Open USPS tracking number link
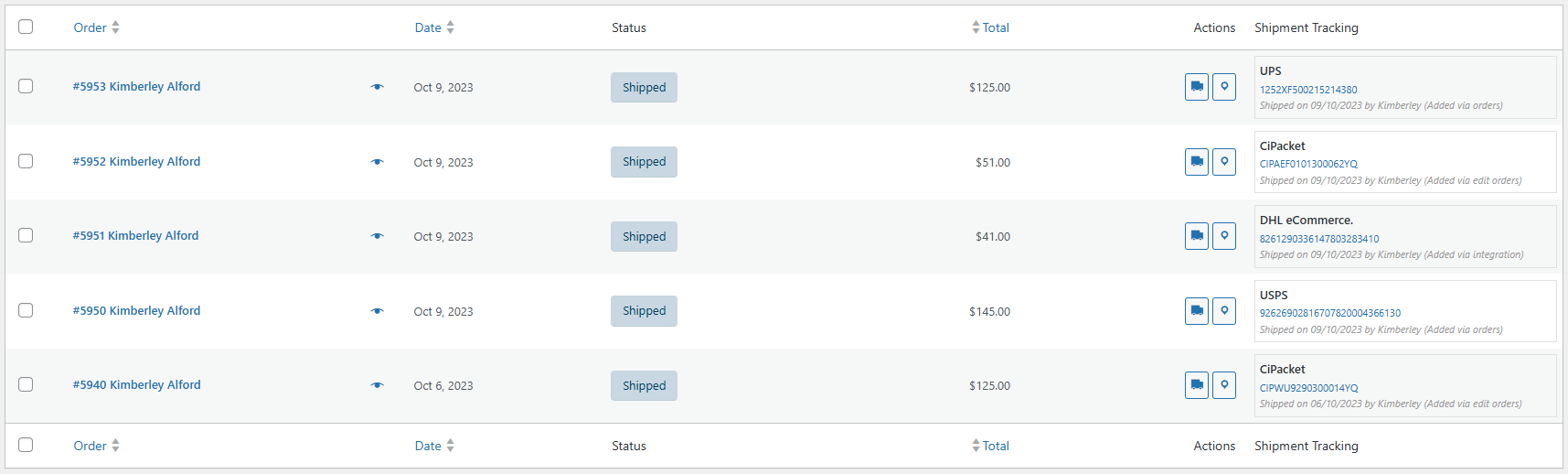The width and height of the screenshot is (1568, 474). click(x=1329, y=313)
